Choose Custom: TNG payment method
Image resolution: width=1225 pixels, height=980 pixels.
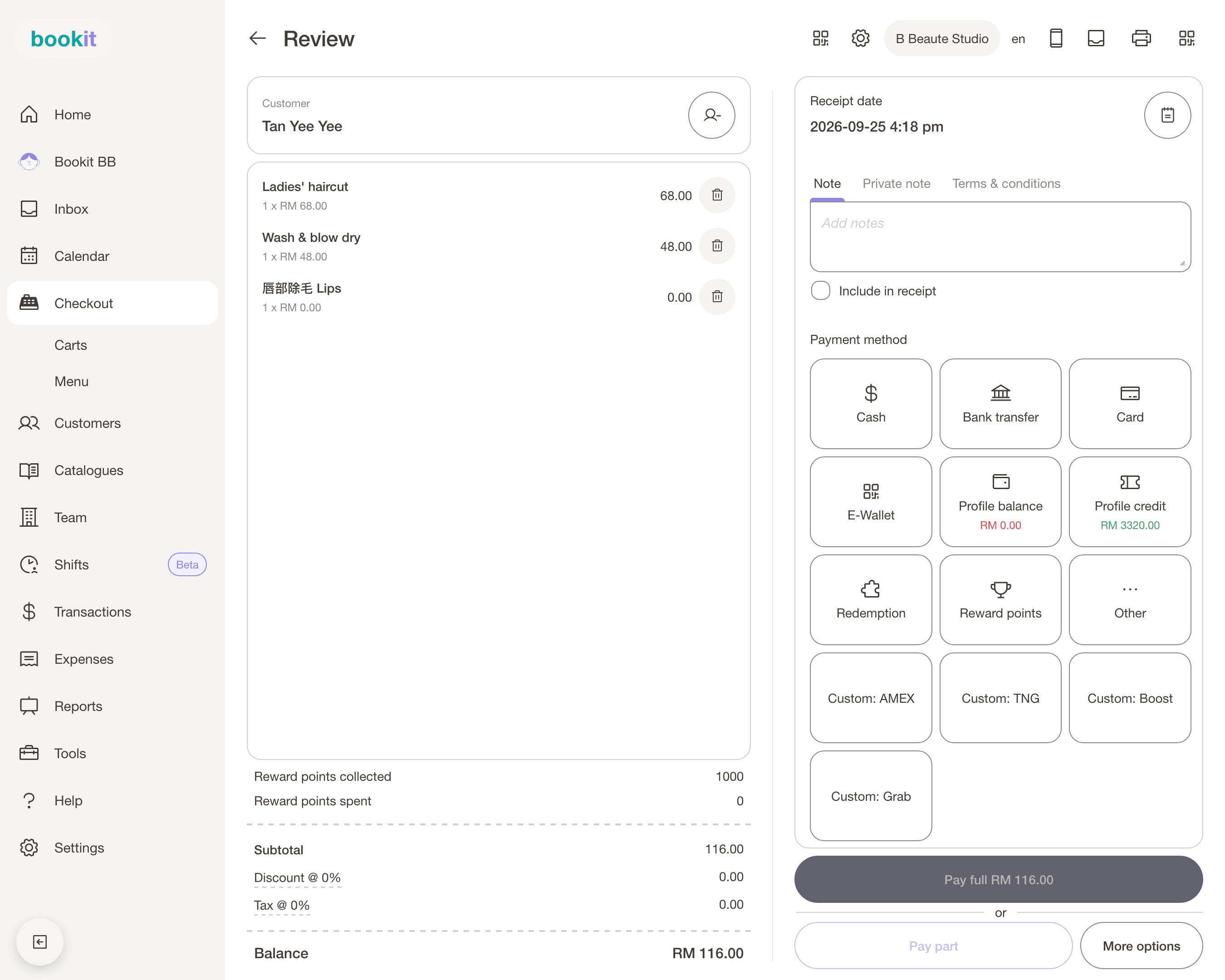1000,698
